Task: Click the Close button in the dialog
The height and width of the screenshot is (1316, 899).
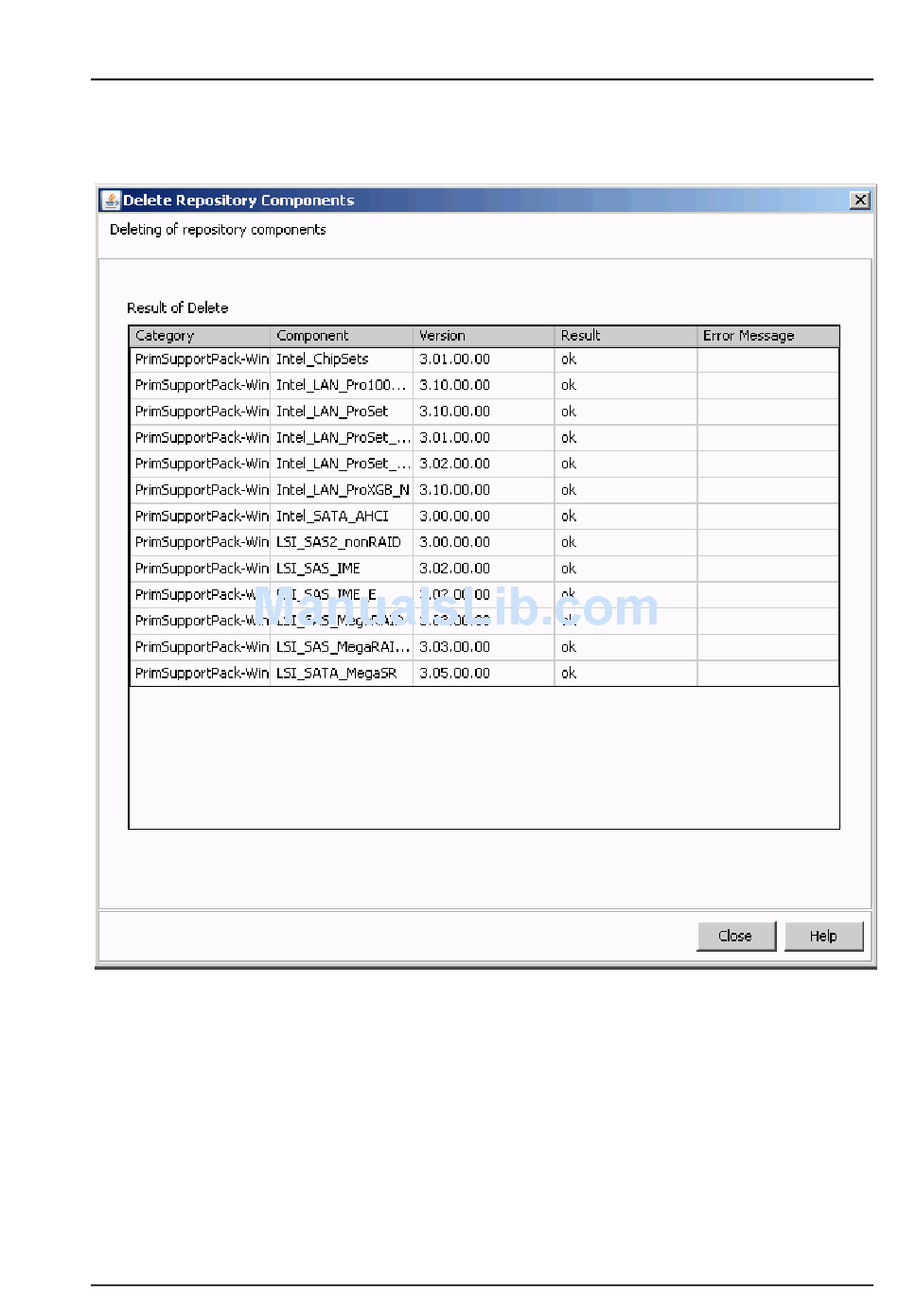Action: 736,936
